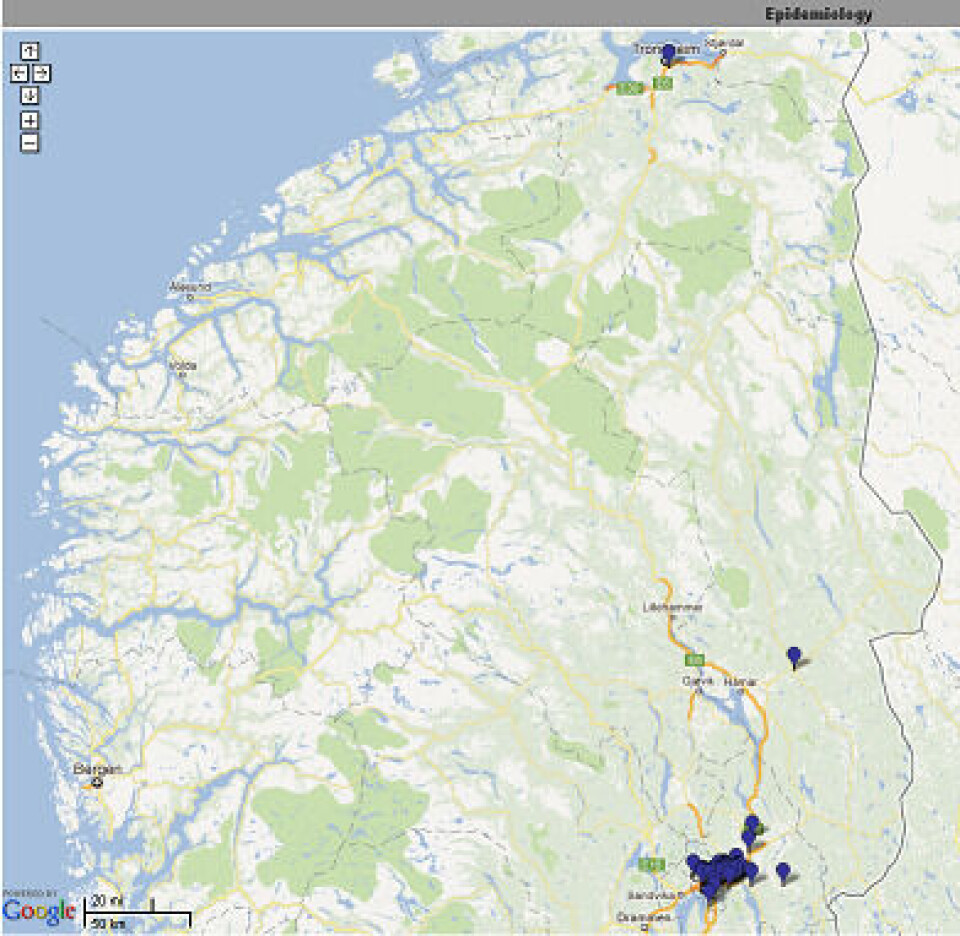Click the Volda town label
Viewport: 960px width, 936px height.
(x=181, y=365)
